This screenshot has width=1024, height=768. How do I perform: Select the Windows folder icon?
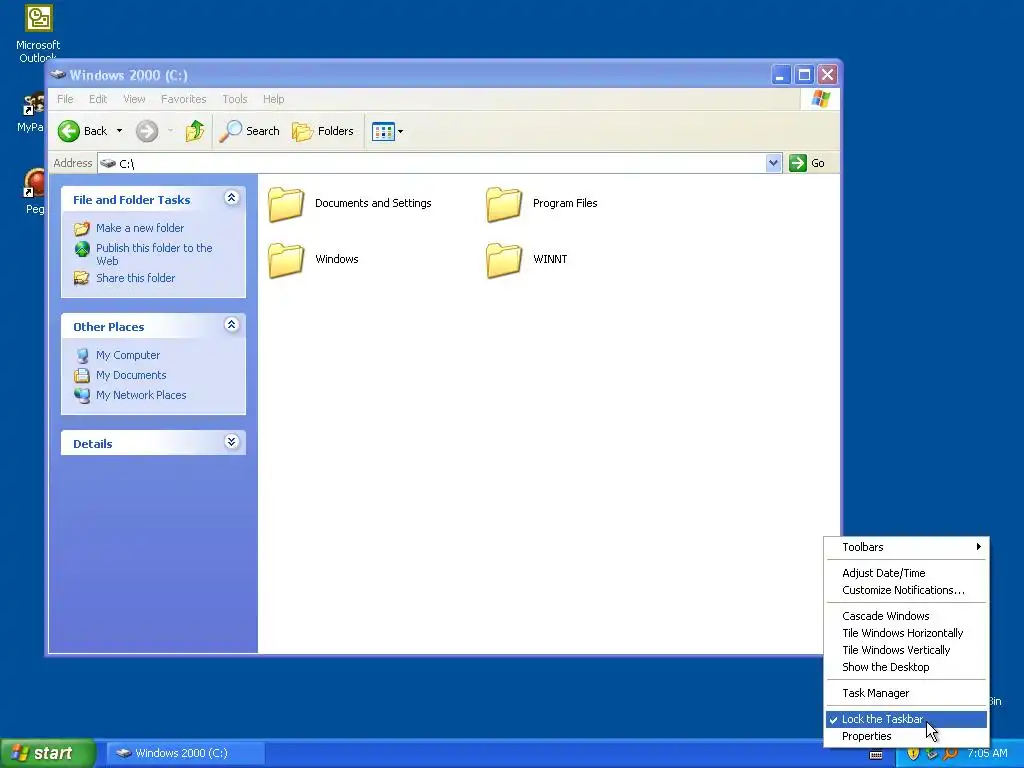[x=286, y=260]
